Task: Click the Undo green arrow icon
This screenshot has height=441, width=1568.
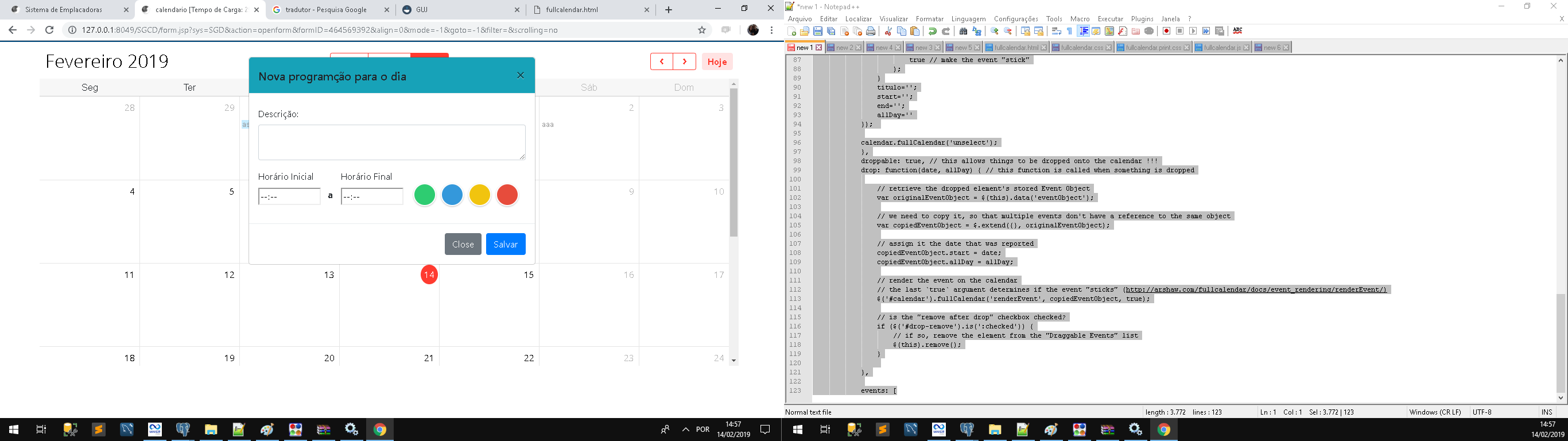Action: click(x=933, y=31)
